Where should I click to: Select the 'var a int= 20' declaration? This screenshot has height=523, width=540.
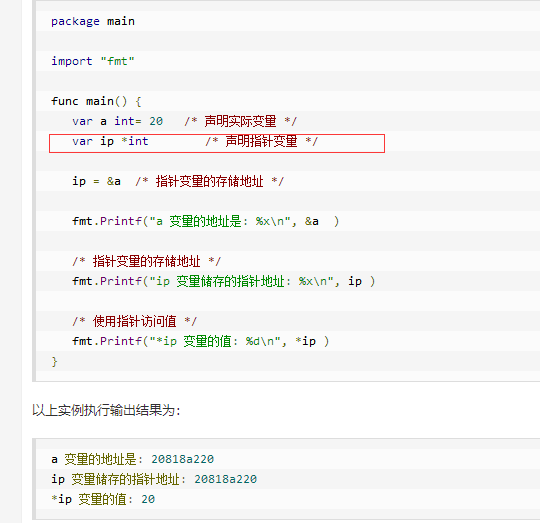[x=117, y=121]
